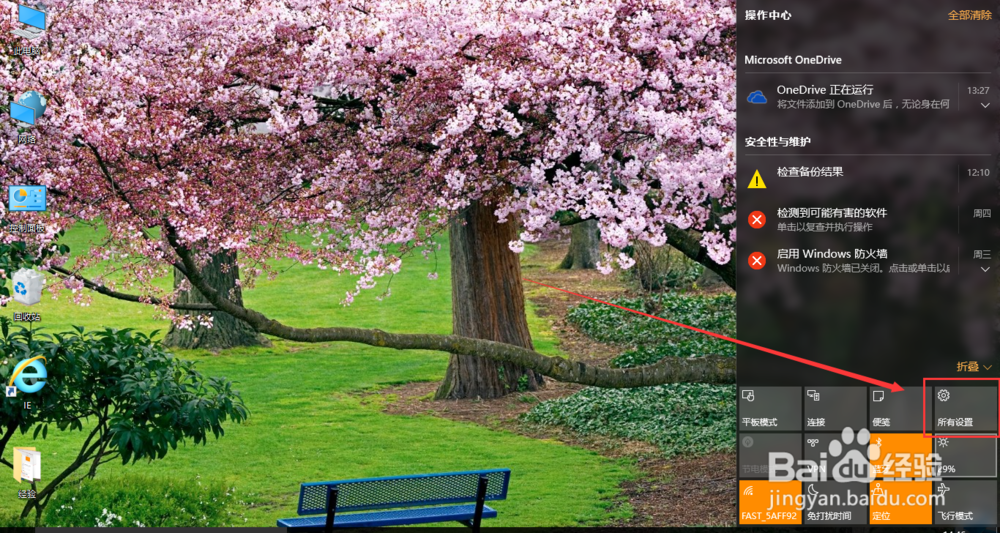Toggle Airplane mode (飞行模式) tile
The width and height of the screenshot is (1000, 533).
[x=965, y=502]
